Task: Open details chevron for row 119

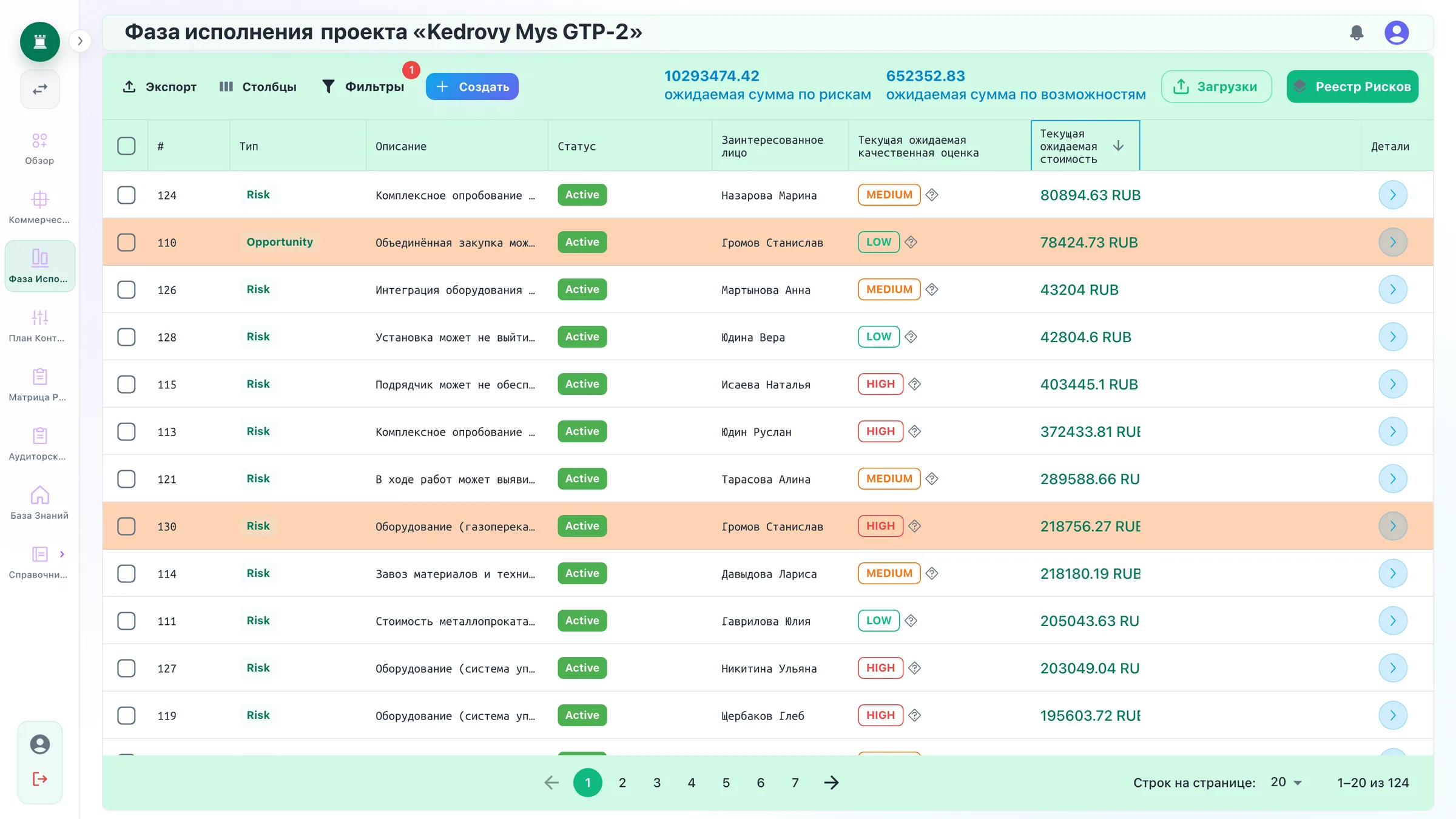Action: (x=1393, y=715)
